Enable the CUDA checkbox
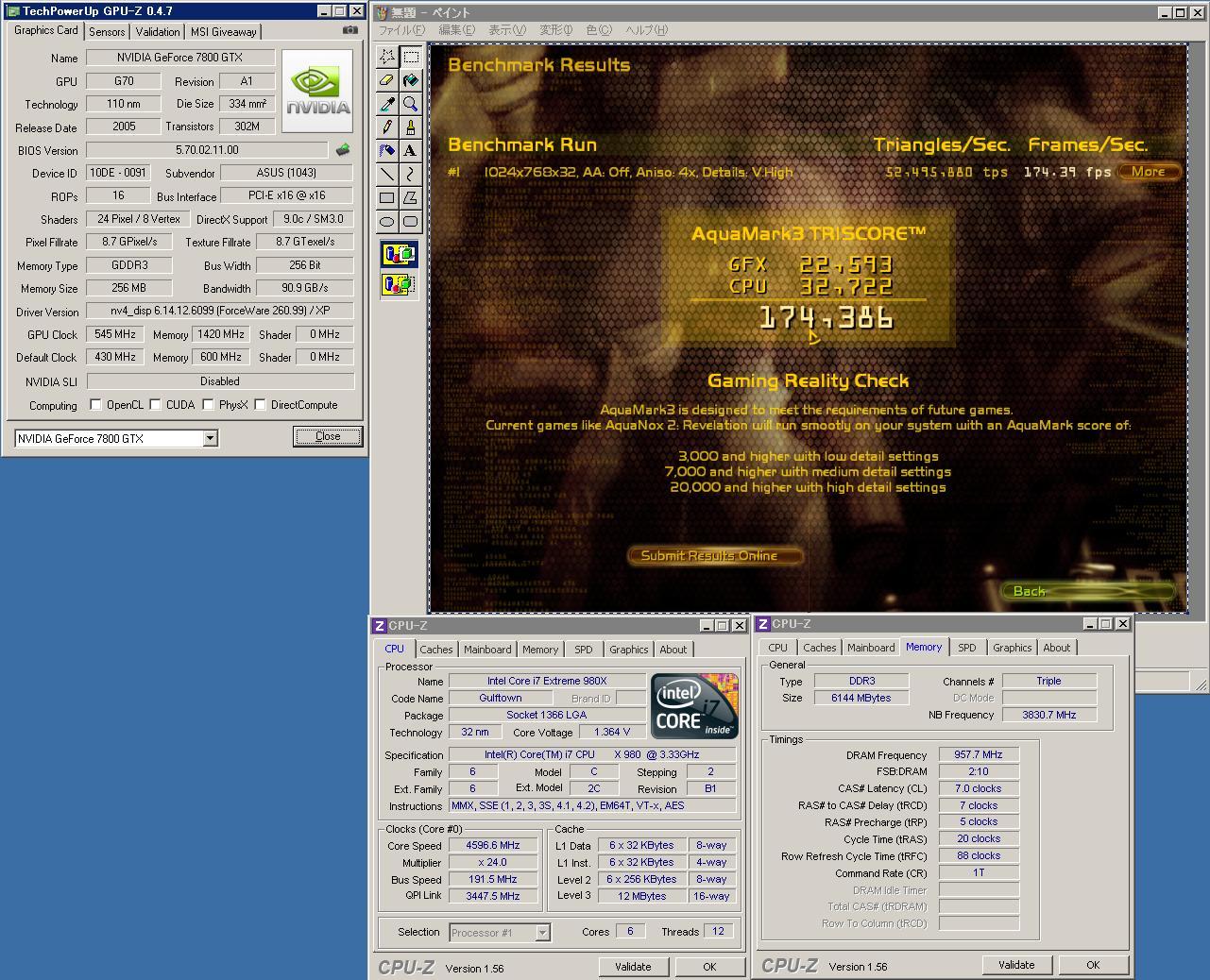The width and height of the screenshot is (1210, 980). (155, 405)
